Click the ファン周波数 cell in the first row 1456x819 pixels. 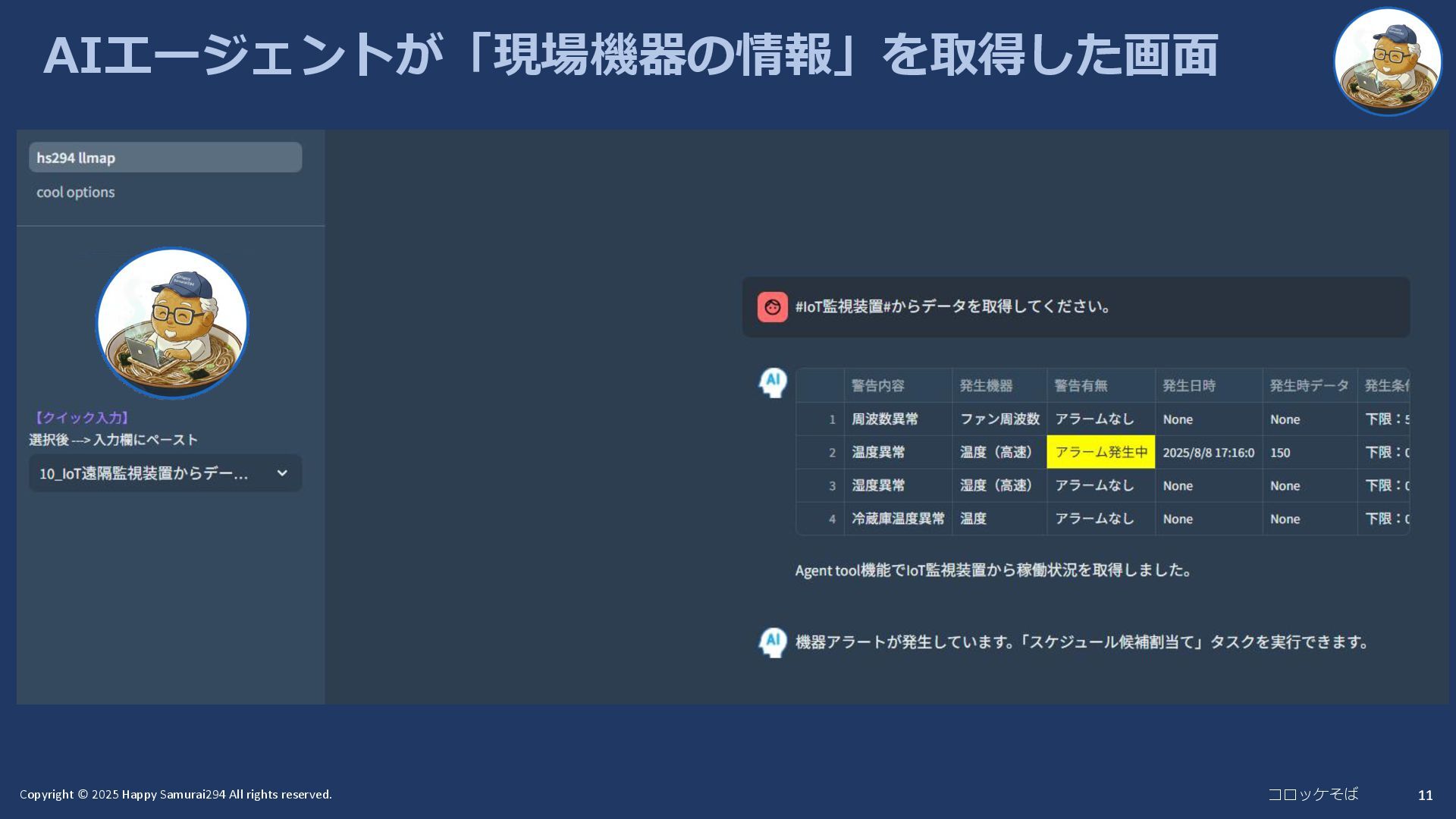point(999,419)
